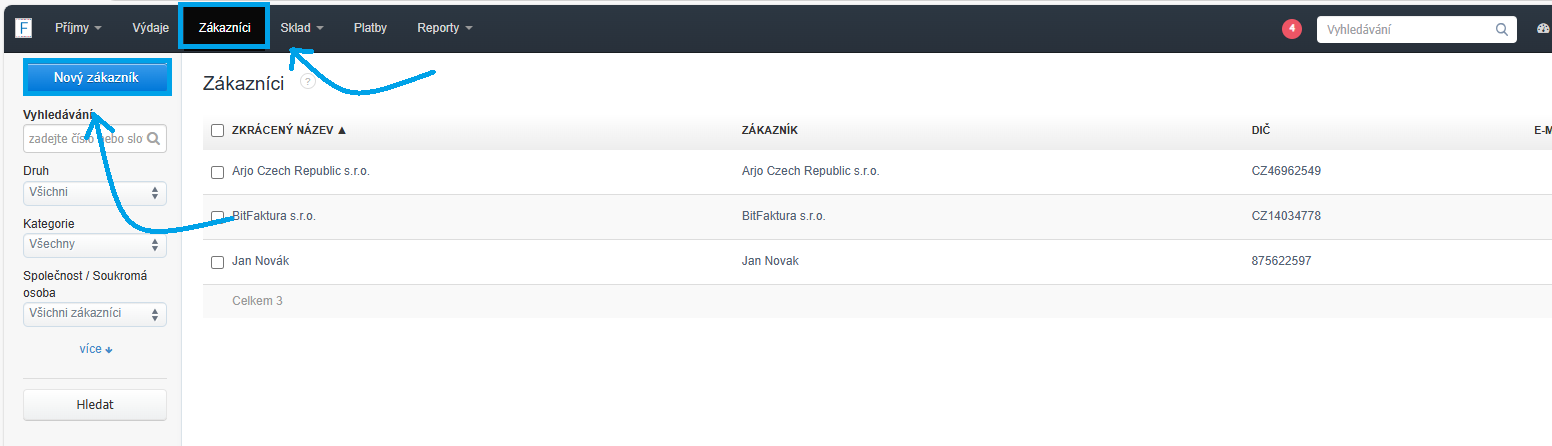
Task: Open the Příjmy menu
Action: point(78,28)
